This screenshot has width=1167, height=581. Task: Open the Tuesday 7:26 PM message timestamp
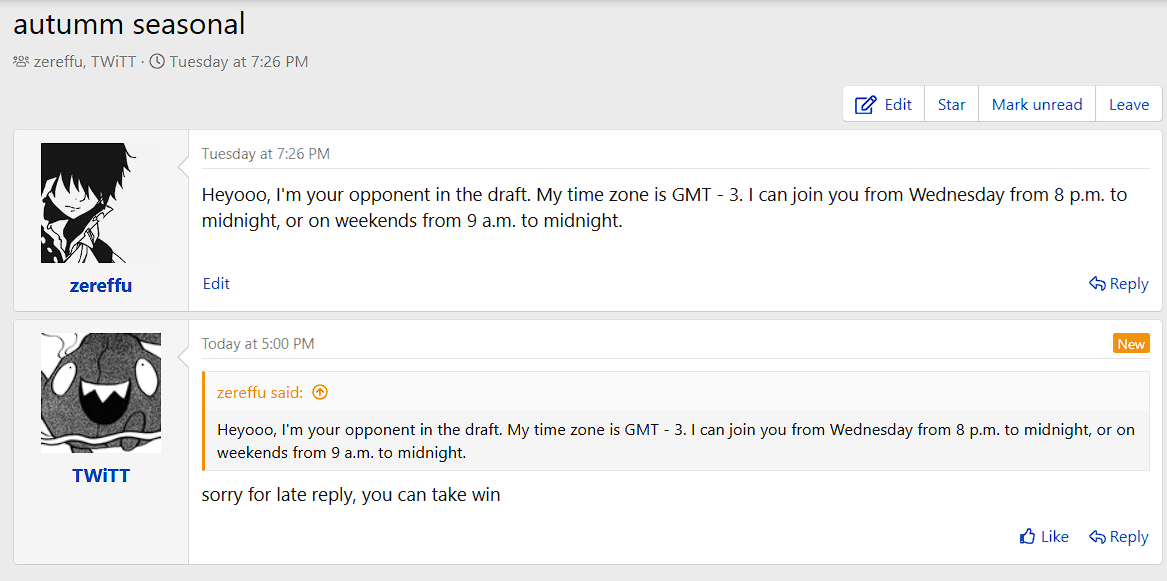265,154
